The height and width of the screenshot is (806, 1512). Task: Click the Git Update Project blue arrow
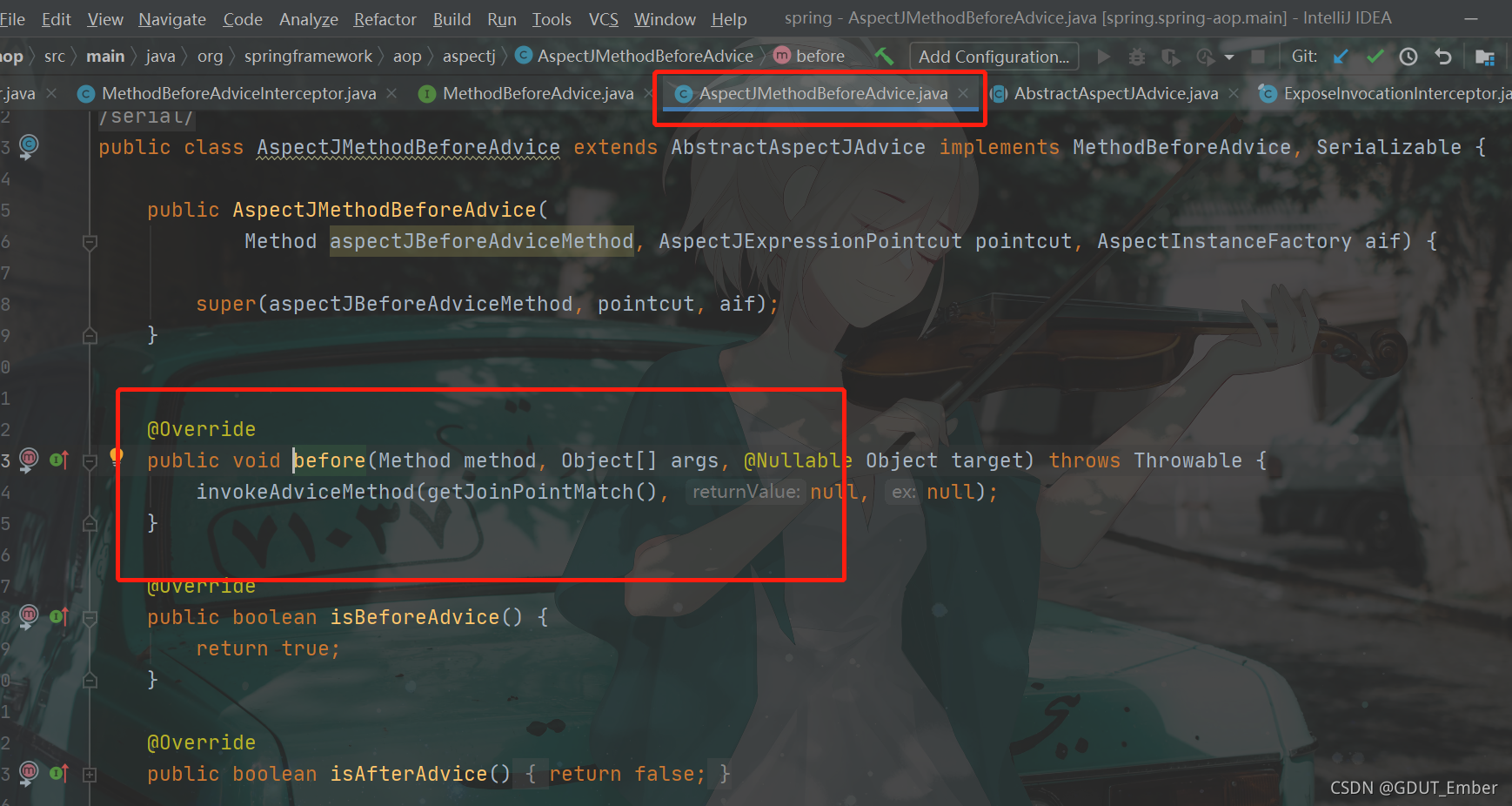click(1341, 57)
